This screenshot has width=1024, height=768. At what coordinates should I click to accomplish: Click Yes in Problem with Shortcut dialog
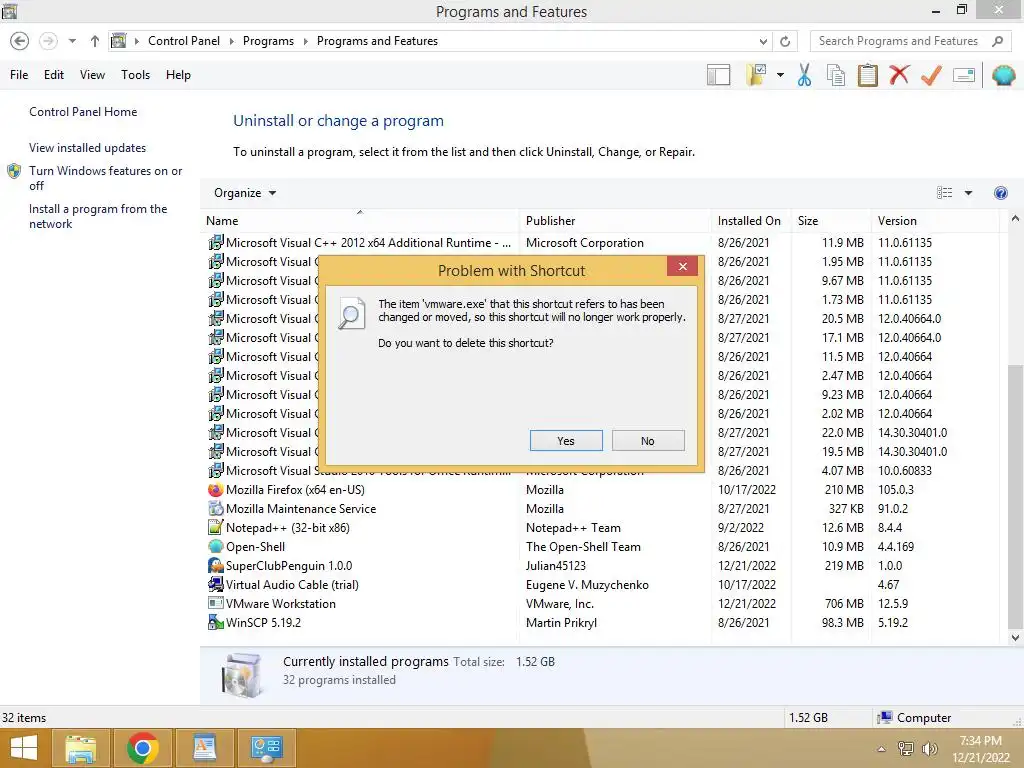[566, 441]
